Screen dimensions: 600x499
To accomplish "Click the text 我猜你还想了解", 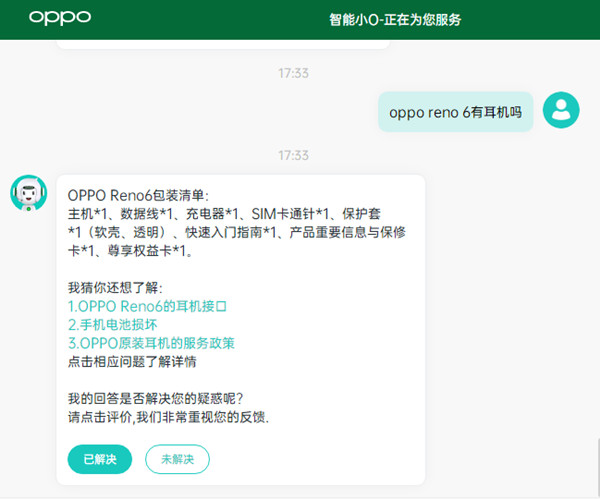I will click(113, 287).
